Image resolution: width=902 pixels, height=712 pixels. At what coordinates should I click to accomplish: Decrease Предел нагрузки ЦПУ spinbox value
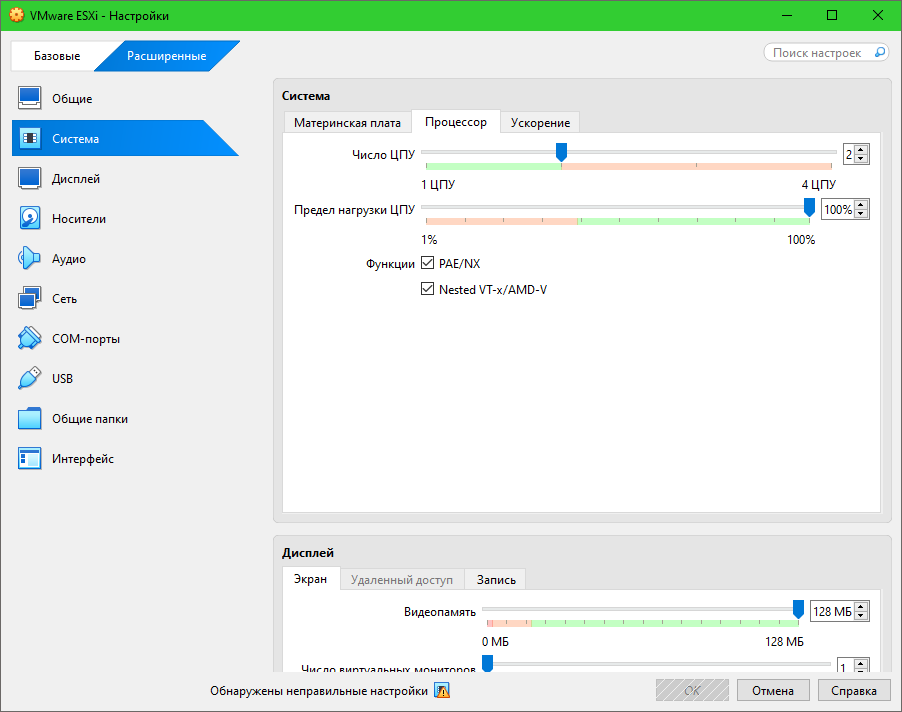pyautogui.click(x=862, y=214)
